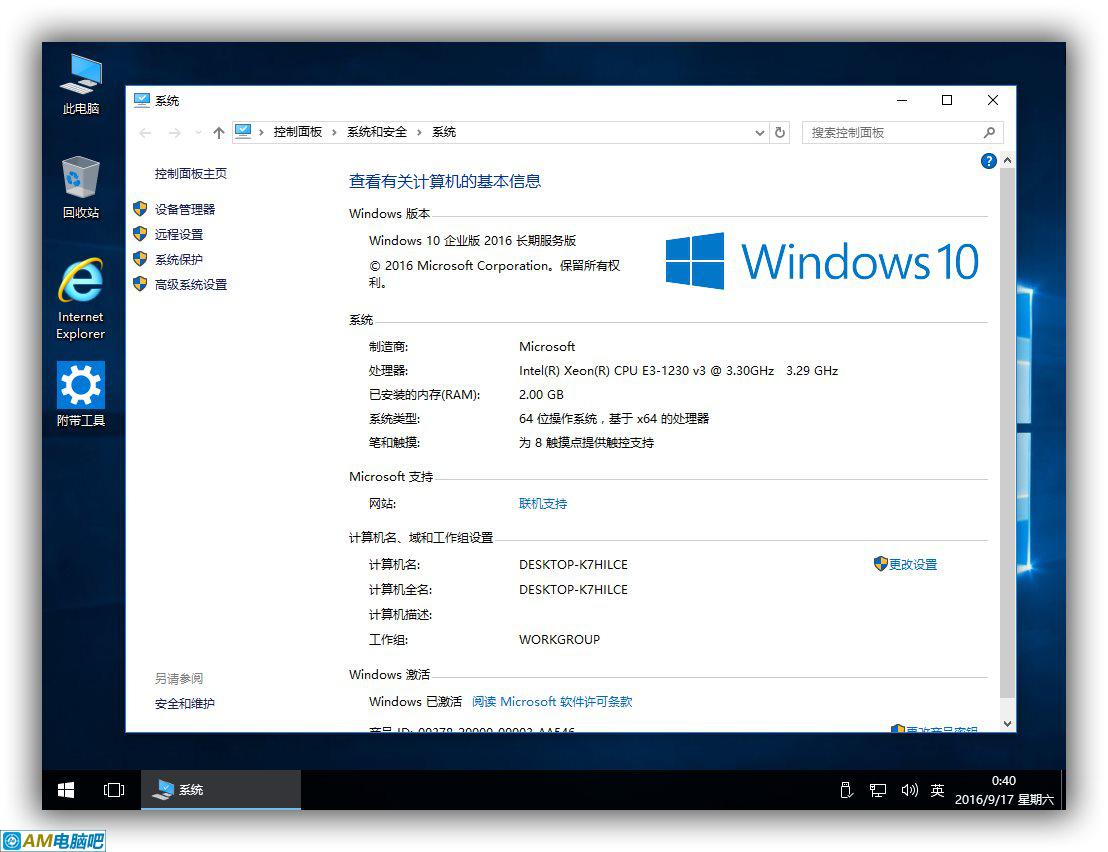This screenshot has width=1108, height=852.
Task: Open the clock showing 0:40
Action: pyautogui.click(x=1004, y=790)
